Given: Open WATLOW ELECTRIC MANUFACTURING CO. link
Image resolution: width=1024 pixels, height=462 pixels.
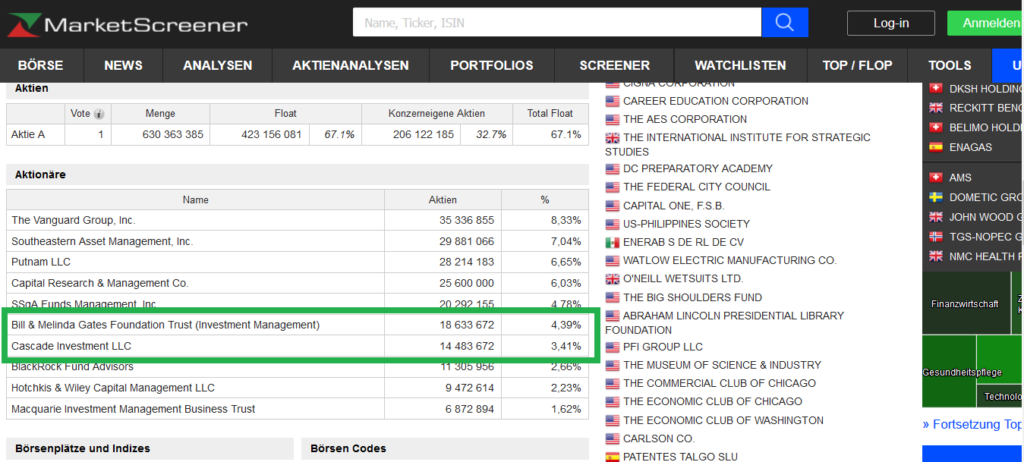Looking at the screenshot, I should 729,261.
